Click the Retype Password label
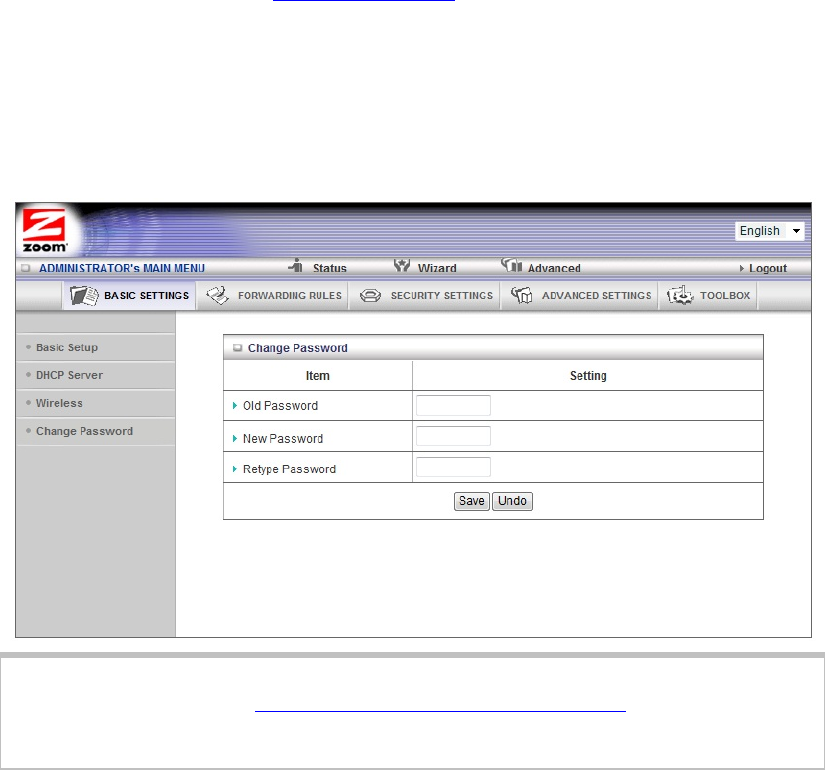Viewport: 825px width, 770px height. pyautogui.click(x=289, y=469)
